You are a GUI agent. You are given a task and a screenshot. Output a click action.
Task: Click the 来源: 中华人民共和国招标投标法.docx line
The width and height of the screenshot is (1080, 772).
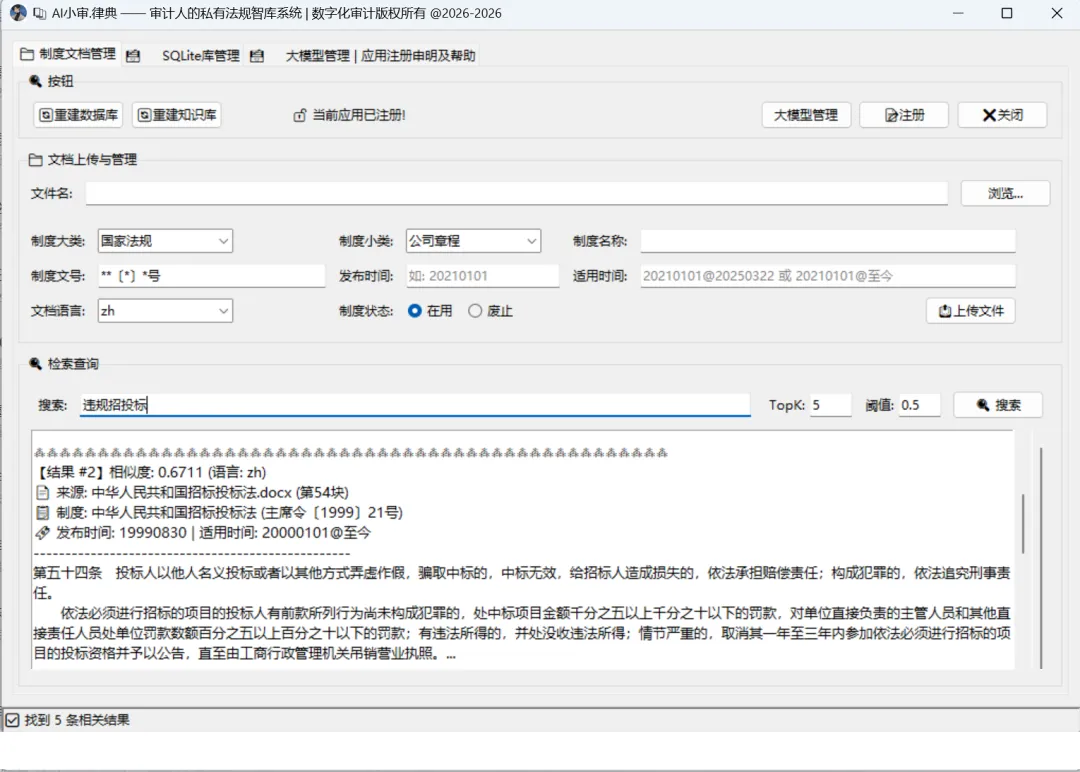202,492
